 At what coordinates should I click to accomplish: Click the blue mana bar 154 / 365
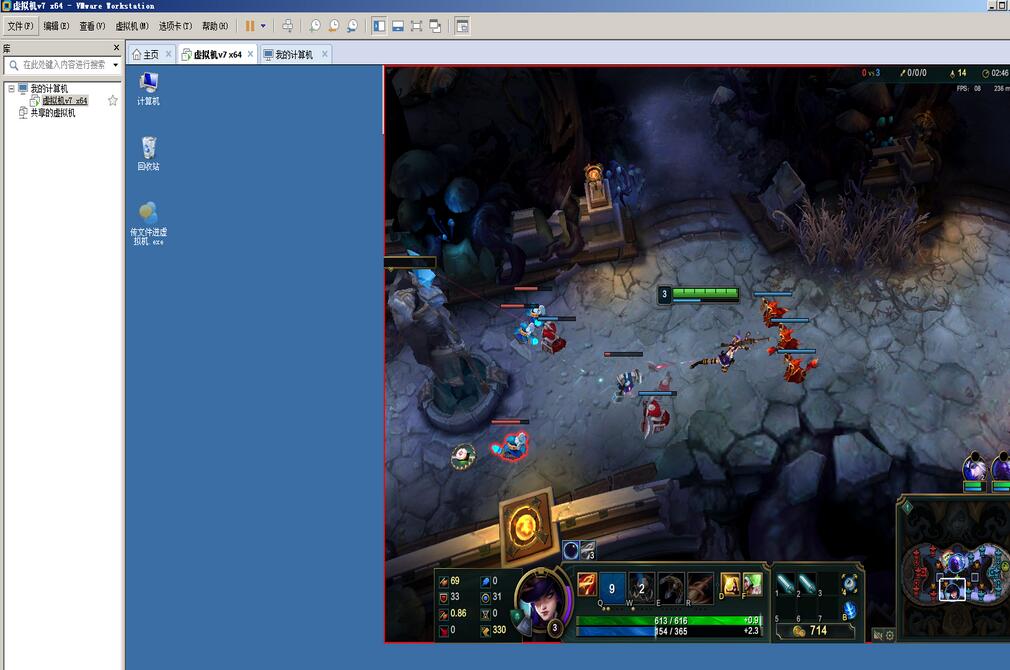coord(669,631)
